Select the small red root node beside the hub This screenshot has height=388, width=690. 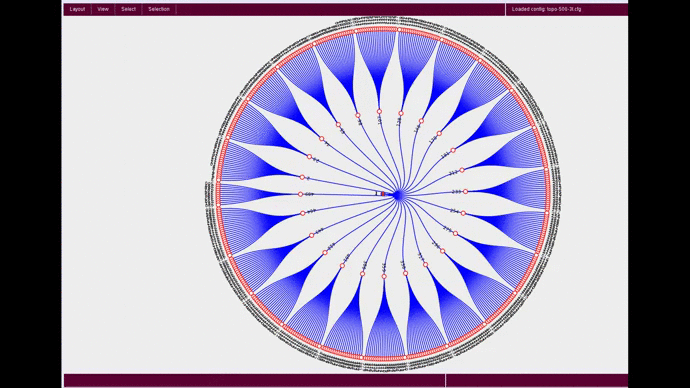[x=383, y=194]
